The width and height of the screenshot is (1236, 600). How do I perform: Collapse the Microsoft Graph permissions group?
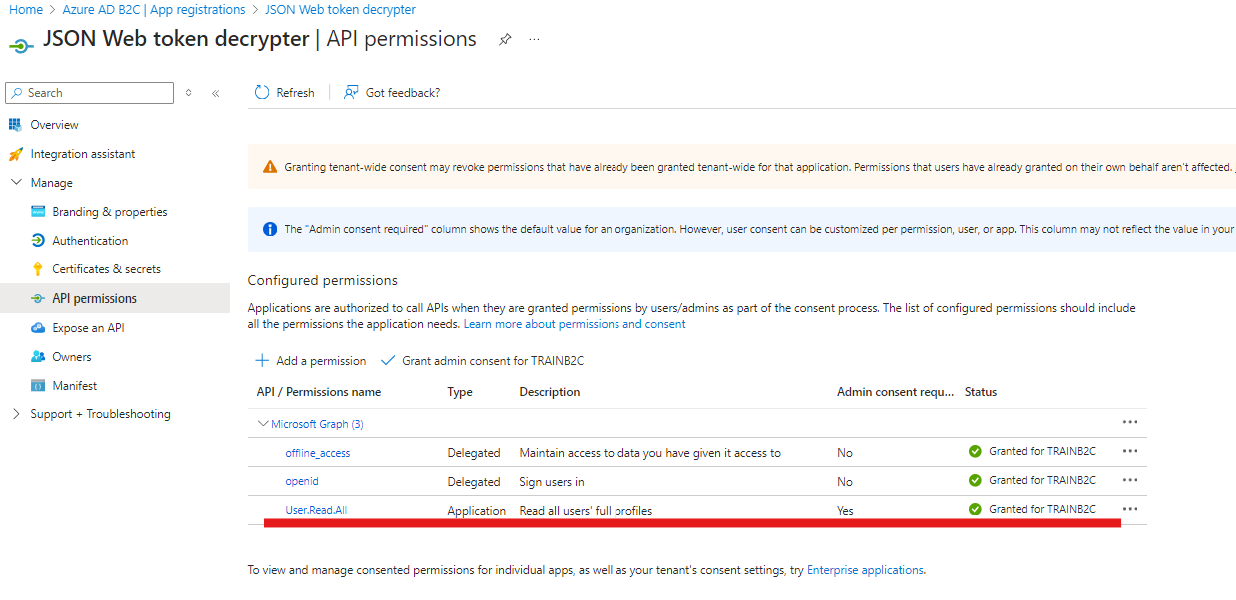click(262, 423)
